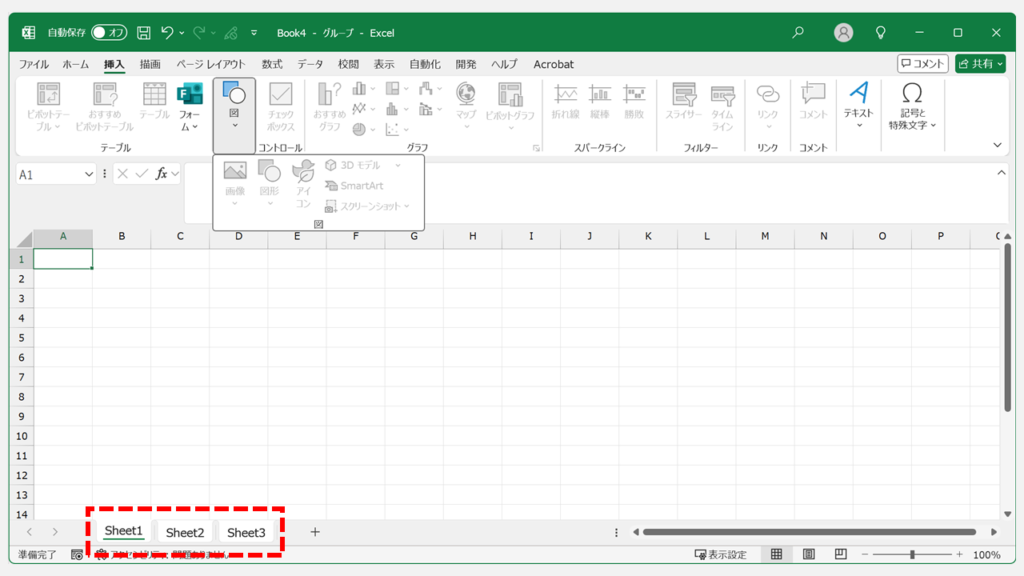Click the title bar search magnifier icon
1024x576 pixels.
(x=798, y=32)
